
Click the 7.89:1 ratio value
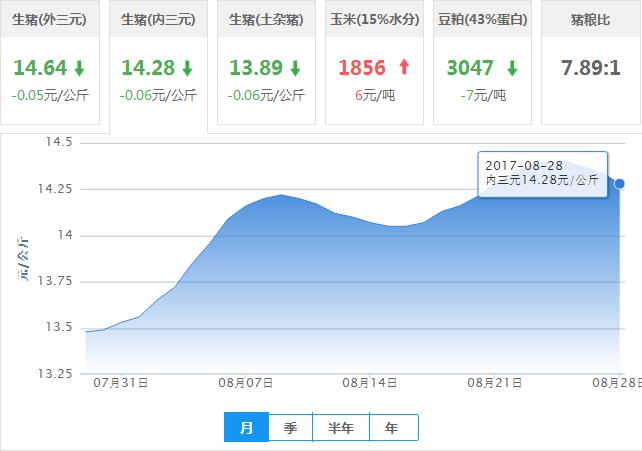[x=591, y=68]
